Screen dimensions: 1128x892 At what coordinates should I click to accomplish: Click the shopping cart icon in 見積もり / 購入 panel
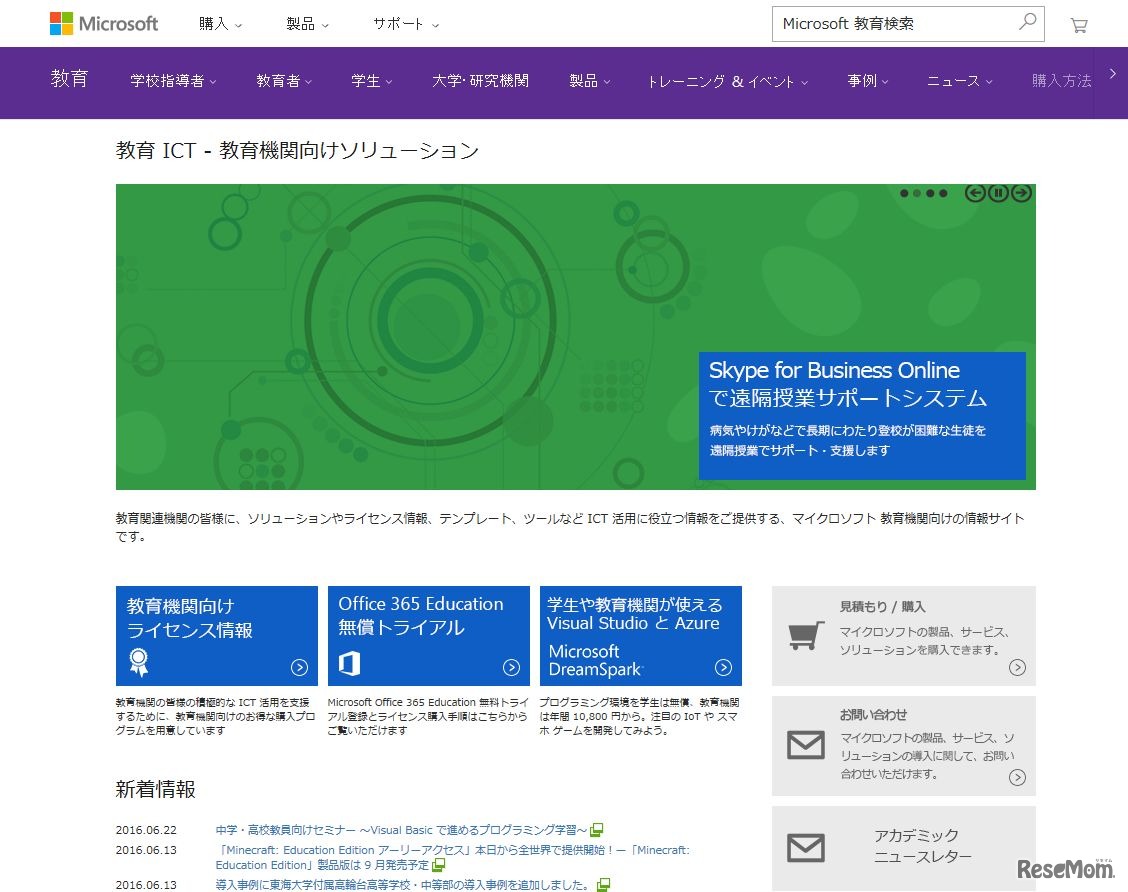click(806, 635)
